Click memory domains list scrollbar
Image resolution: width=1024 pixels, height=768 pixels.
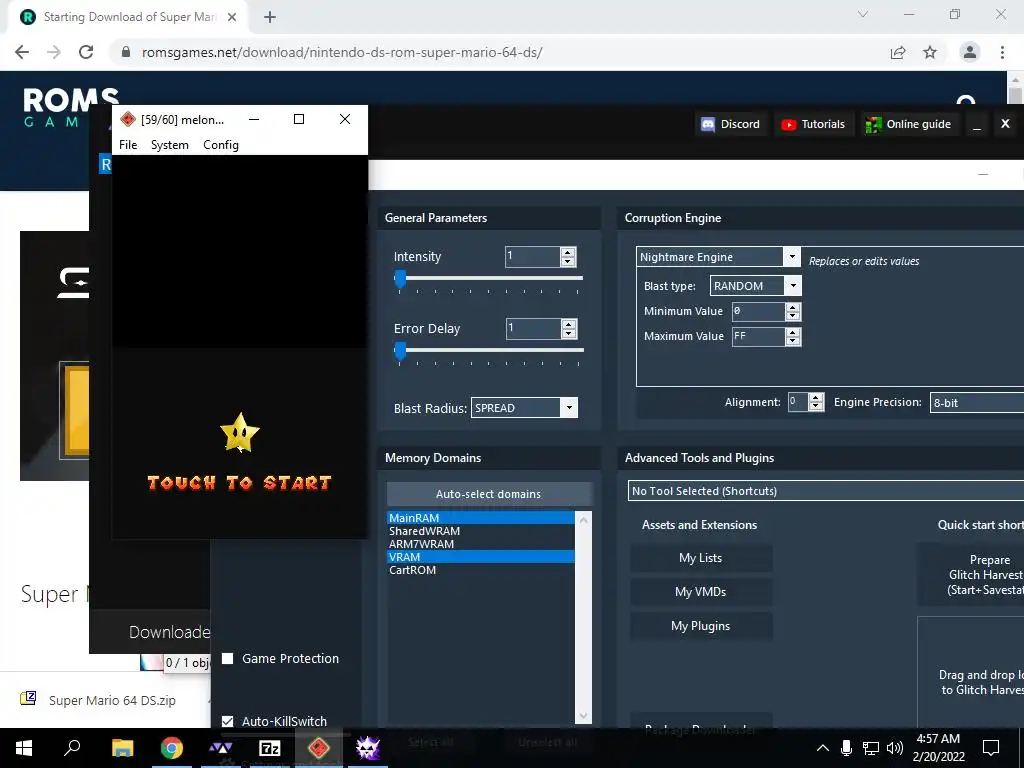click(584, 617)
